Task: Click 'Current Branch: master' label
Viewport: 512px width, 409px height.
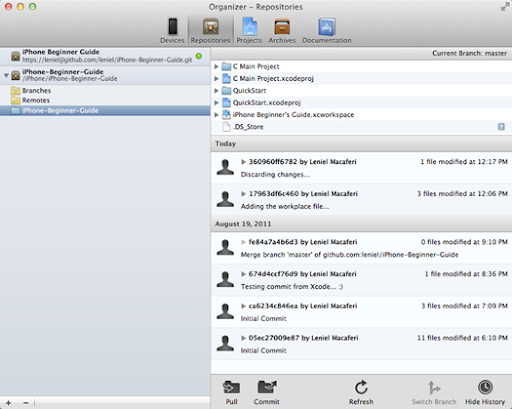Action: click(x=469, y=53)
